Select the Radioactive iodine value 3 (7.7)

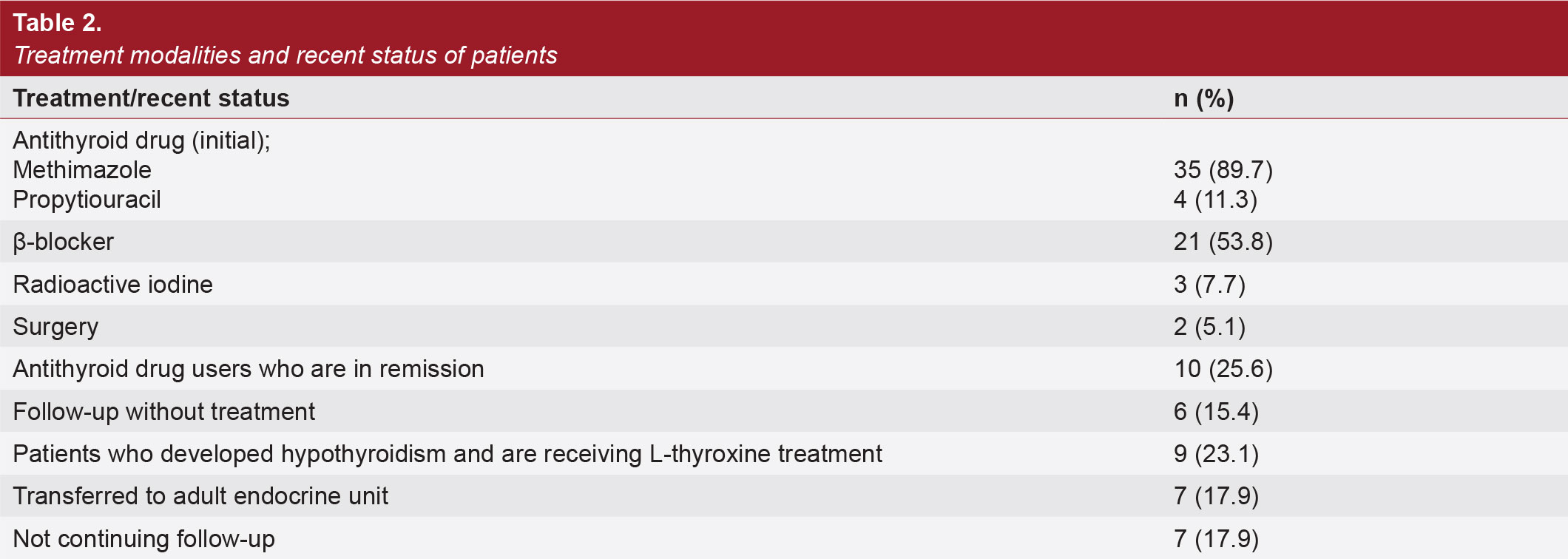tap(1210, 284)
